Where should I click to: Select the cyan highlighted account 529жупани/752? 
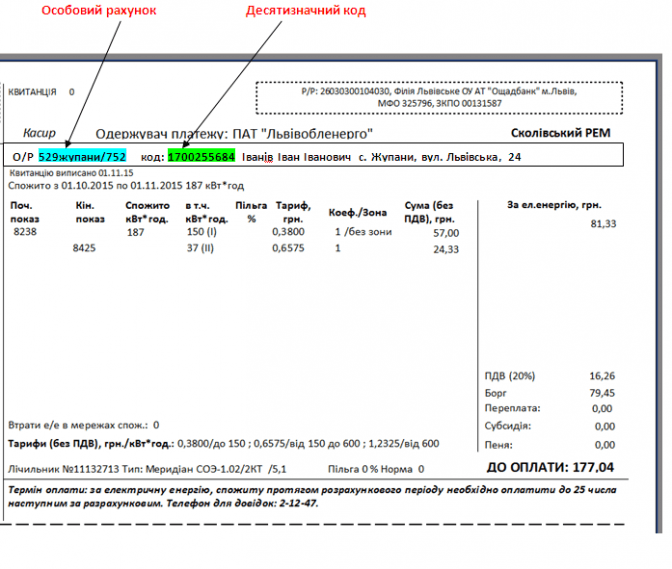point(82,157)
